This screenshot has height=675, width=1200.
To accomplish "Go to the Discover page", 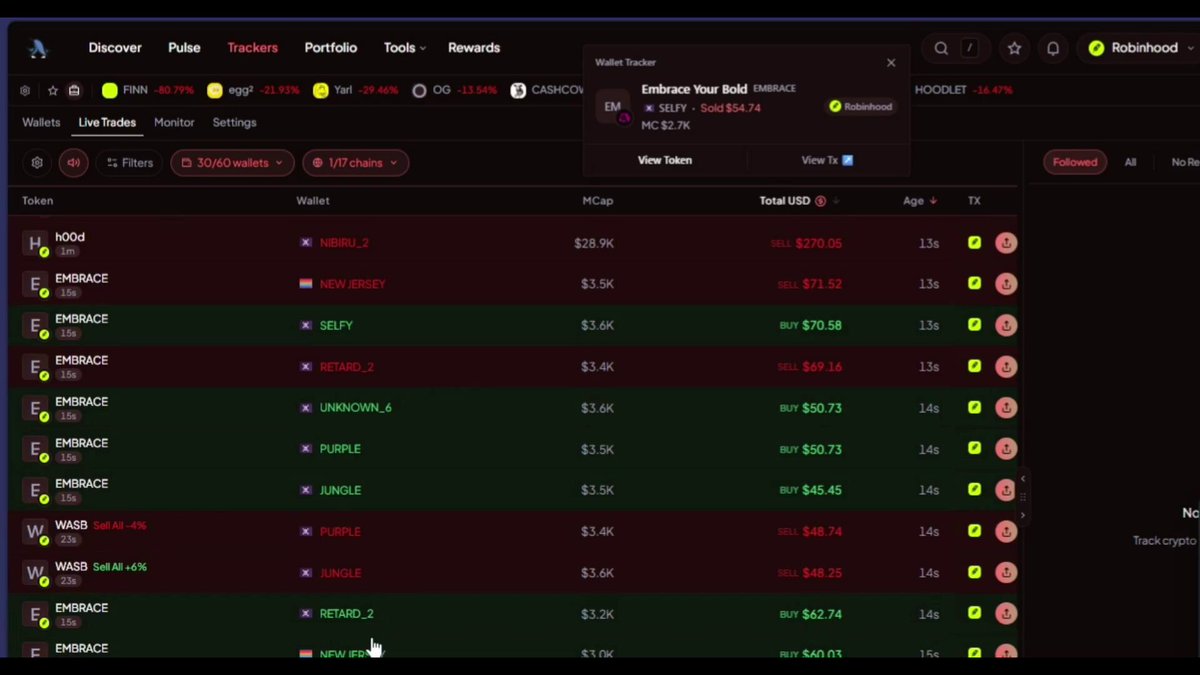I will [x=115, y=48].
